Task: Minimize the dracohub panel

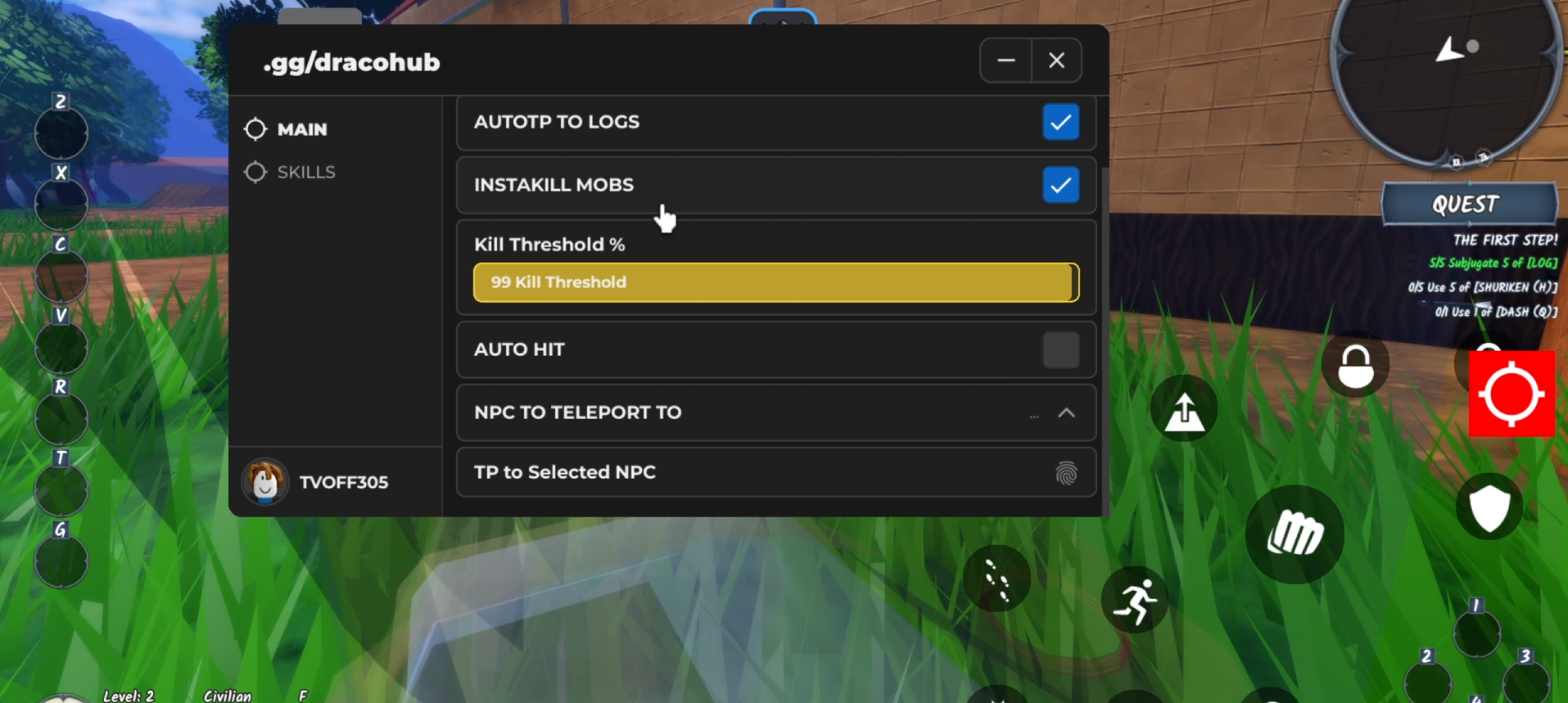Action: point(1006,61)
